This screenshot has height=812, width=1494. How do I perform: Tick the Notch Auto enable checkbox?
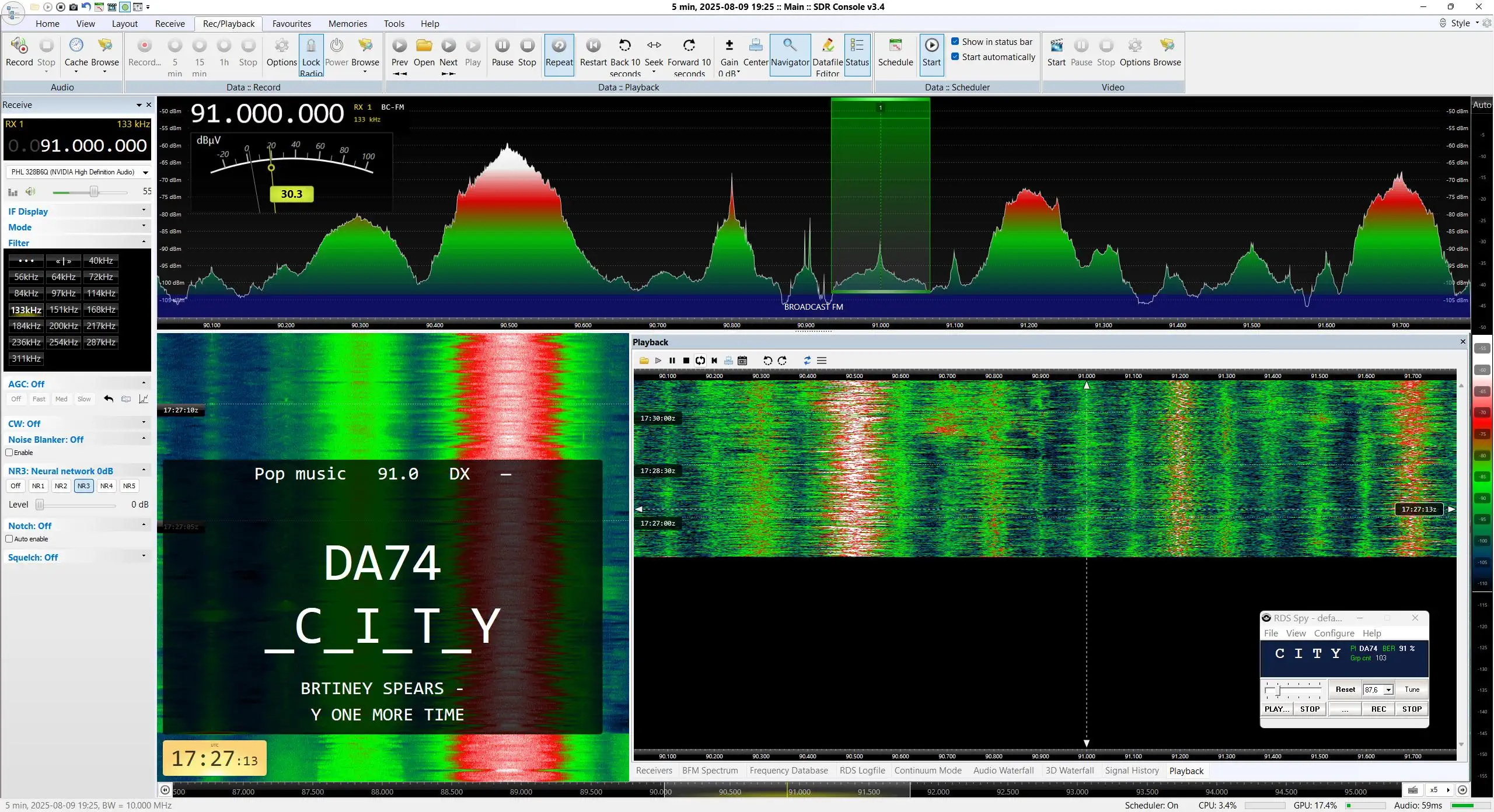[9, 539]
